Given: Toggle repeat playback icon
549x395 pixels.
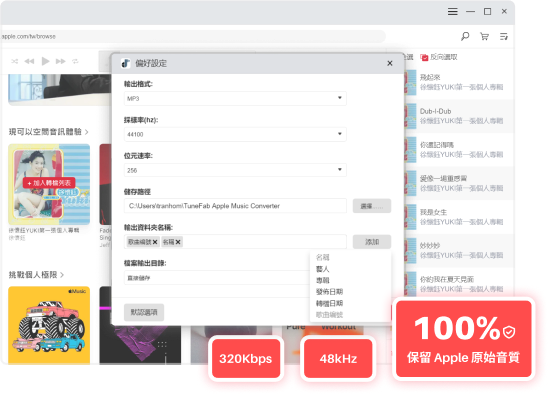Looking at the screenshot, I should [75, 61].
